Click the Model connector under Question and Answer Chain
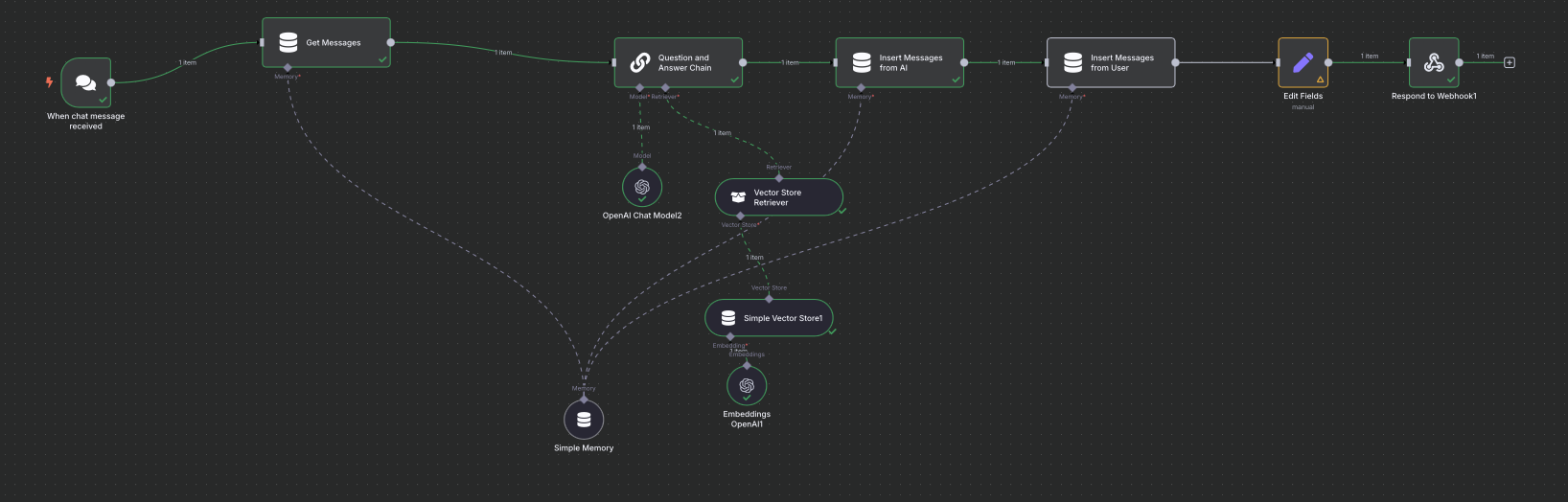This screenshot has width=1568, height=502. point(640,88)
